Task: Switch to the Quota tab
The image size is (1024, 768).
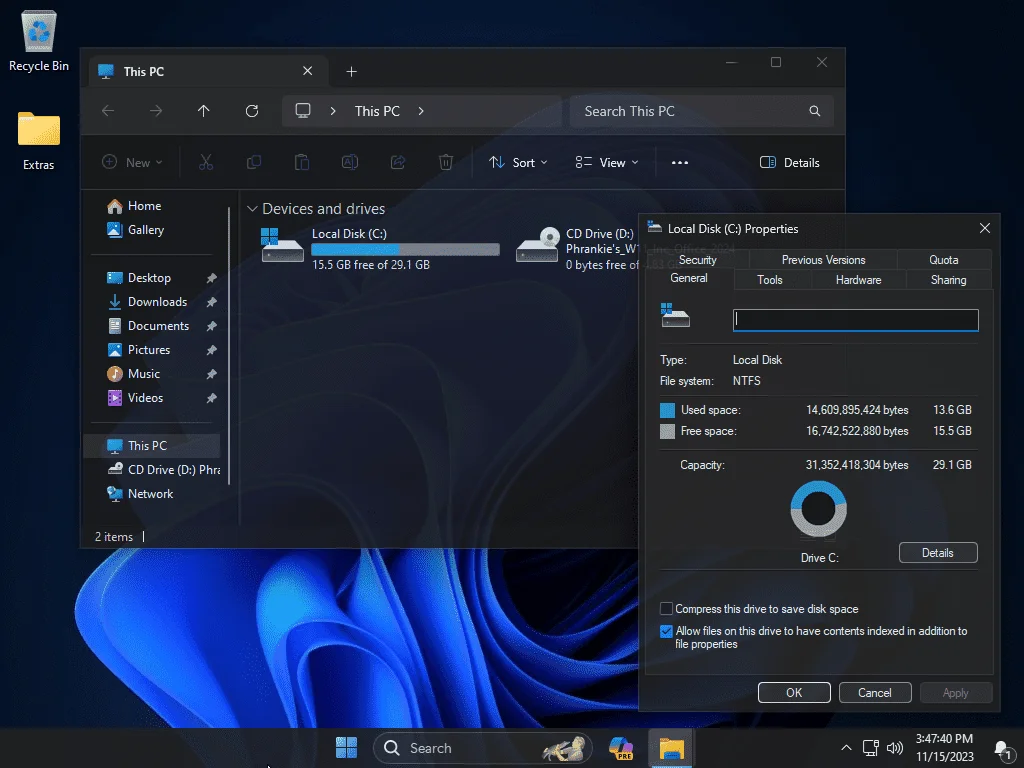Action: [x=944, y=259]
